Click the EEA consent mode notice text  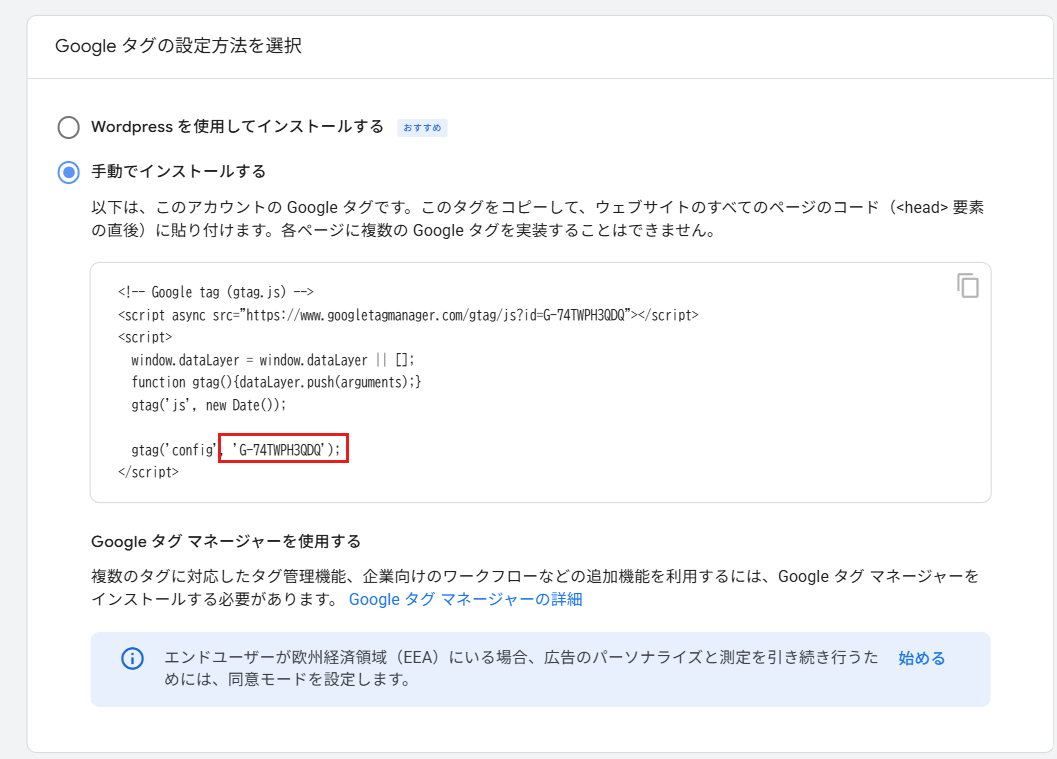pyautogui.click(x=521, y=668)
